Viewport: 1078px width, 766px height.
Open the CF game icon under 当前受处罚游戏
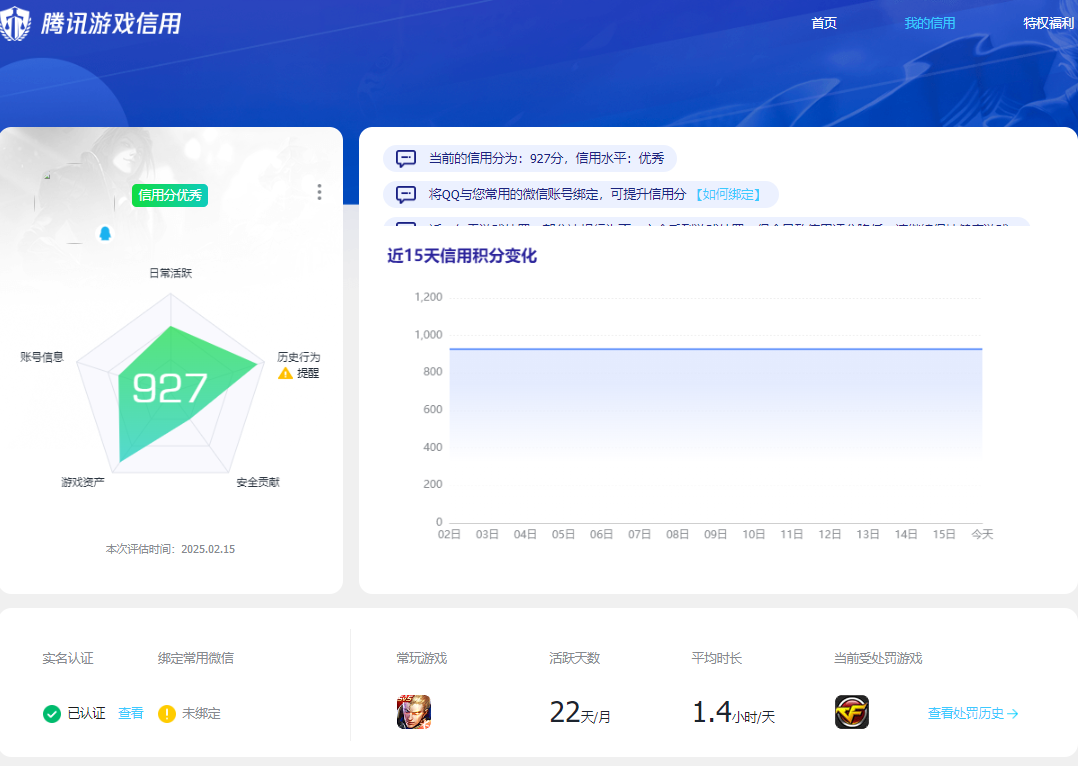pos(852,712)
